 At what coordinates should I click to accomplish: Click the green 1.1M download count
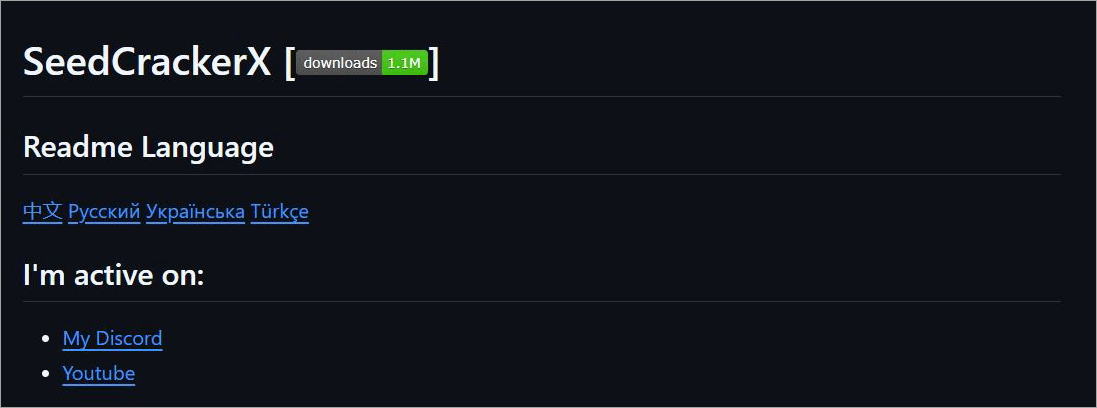[405, 63]
